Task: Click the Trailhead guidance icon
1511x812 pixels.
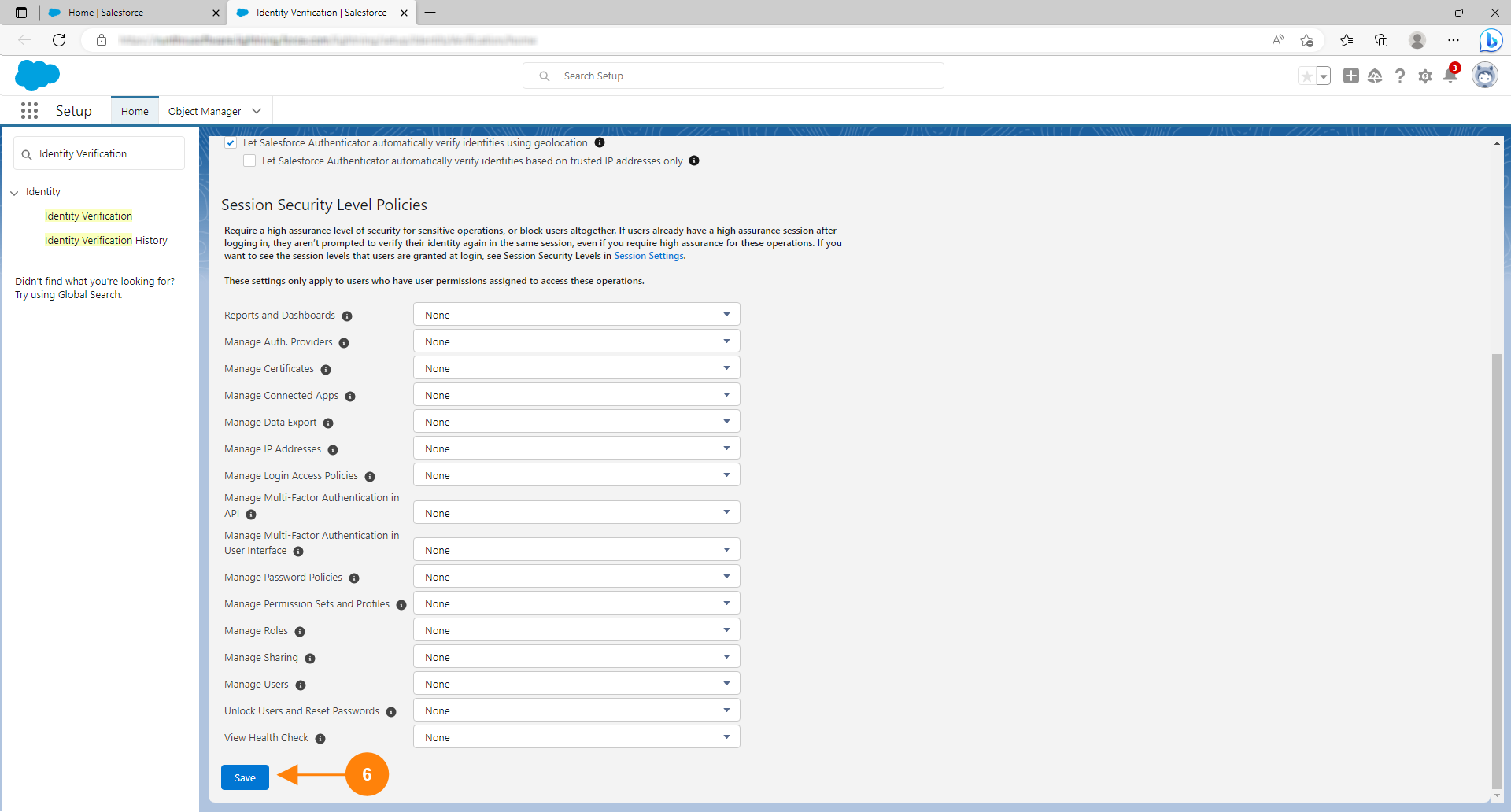Action: click(x=1375, y=76)
